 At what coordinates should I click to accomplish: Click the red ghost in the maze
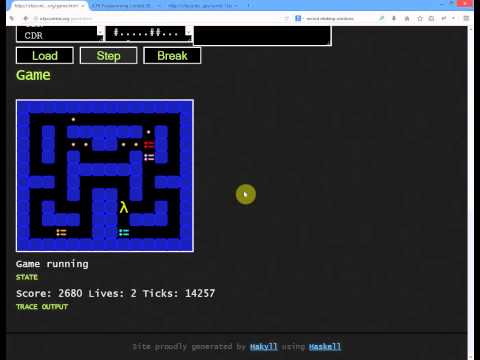(x=149, y=144)
